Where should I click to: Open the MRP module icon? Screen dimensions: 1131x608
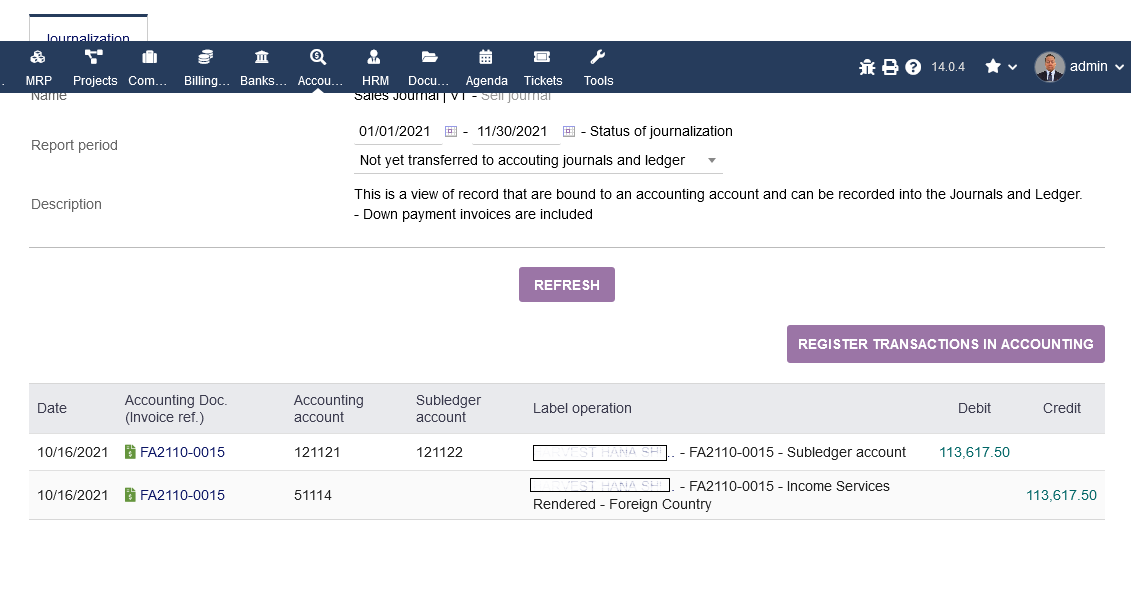pyautogui.click(x=38, y=58)
